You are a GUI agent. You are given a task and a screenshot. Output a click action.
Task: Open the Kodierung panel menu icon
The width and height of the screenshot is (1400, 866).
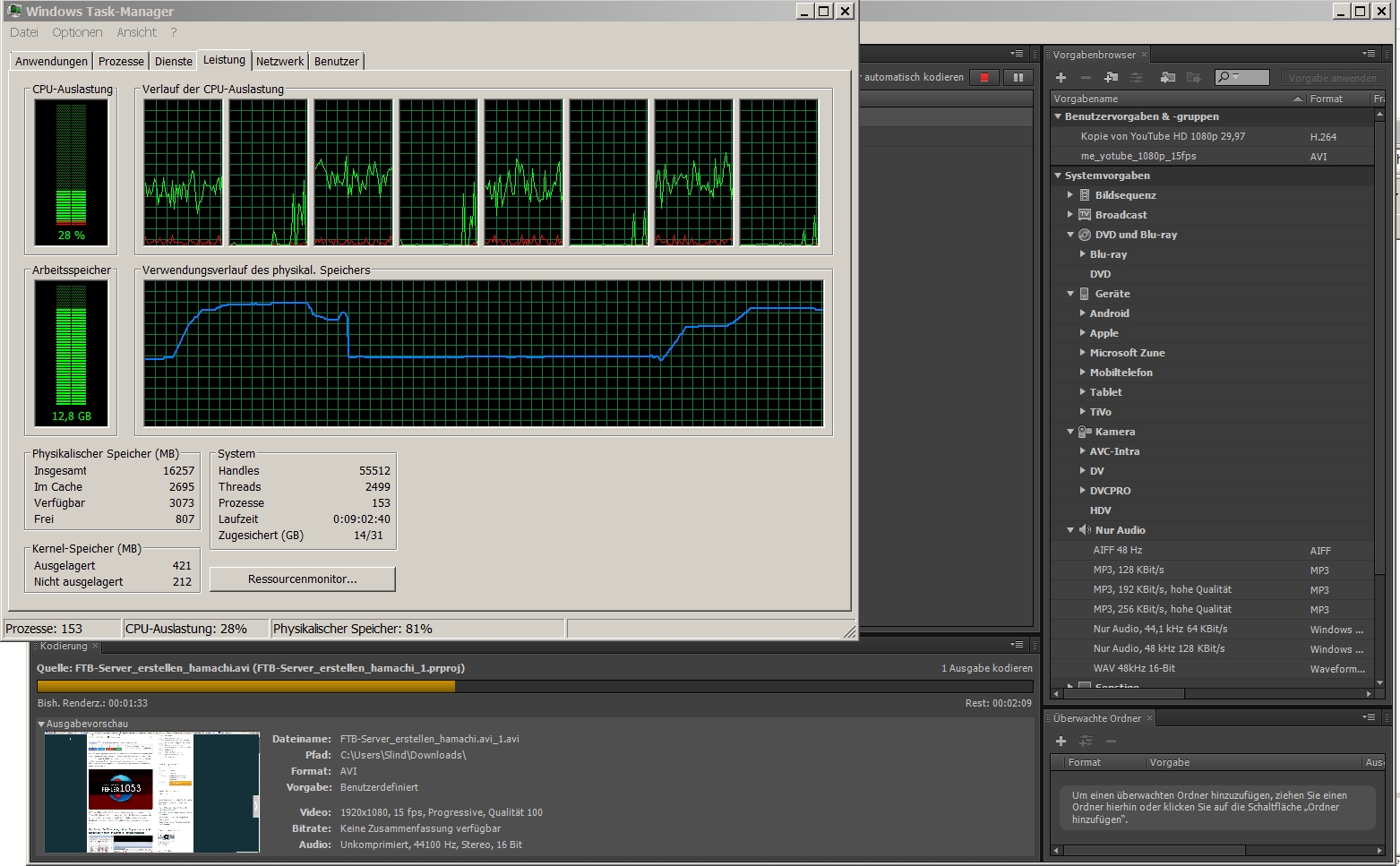pos(1017,645)
